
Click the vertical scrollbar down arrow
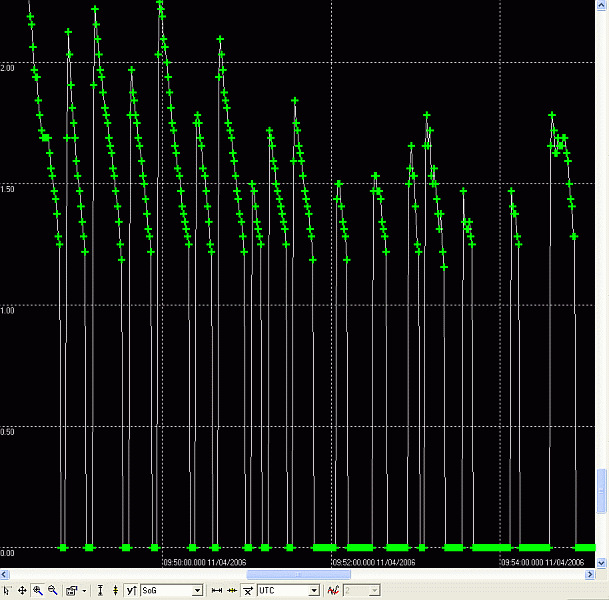pos(602,562)
